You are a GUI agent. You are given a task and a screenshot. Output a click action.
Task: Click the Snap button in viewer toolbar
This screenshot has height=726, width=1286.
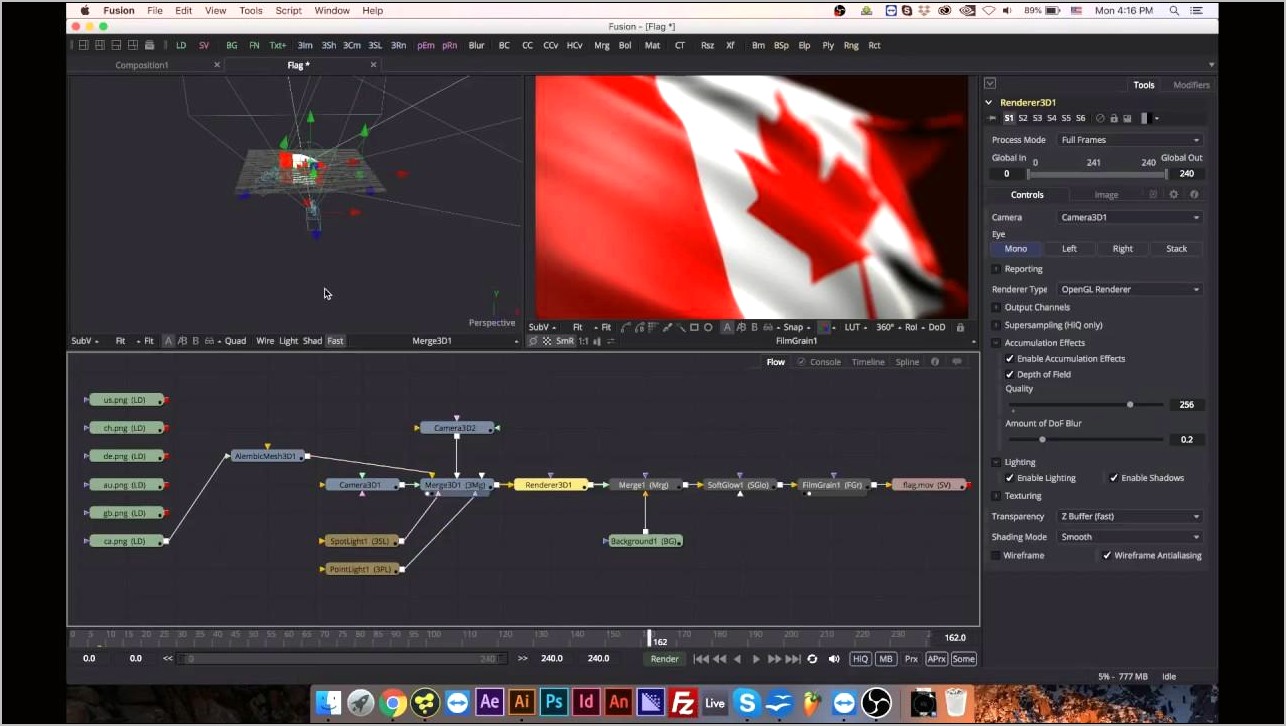(x=793, y=327)
